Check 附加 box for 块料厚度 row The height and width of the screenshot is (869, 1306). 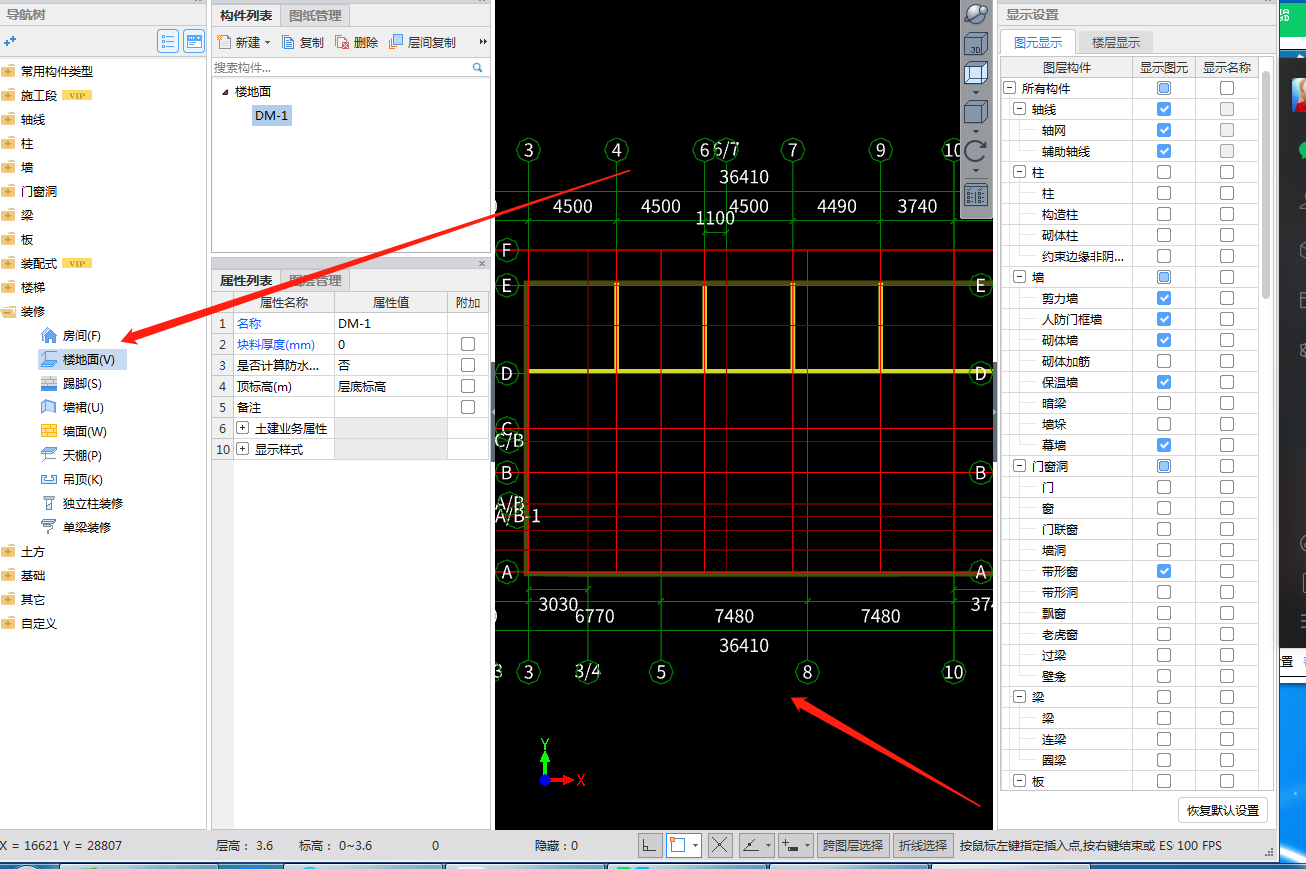pos(467,345)
